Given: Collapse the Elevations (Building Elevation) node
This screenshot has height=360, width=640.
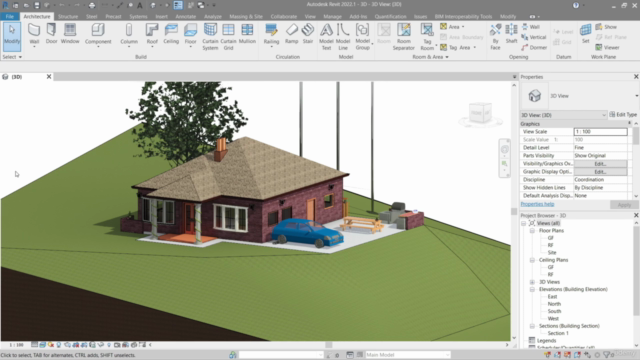Looking at the screenshot, I should tap(532, 289).
